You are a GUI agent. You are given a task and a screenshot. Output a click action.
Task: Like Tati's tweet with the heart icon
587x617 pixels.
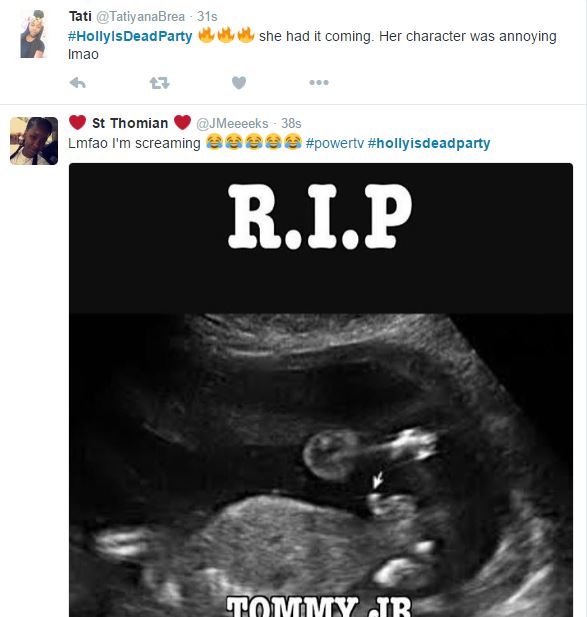(239, 83)
